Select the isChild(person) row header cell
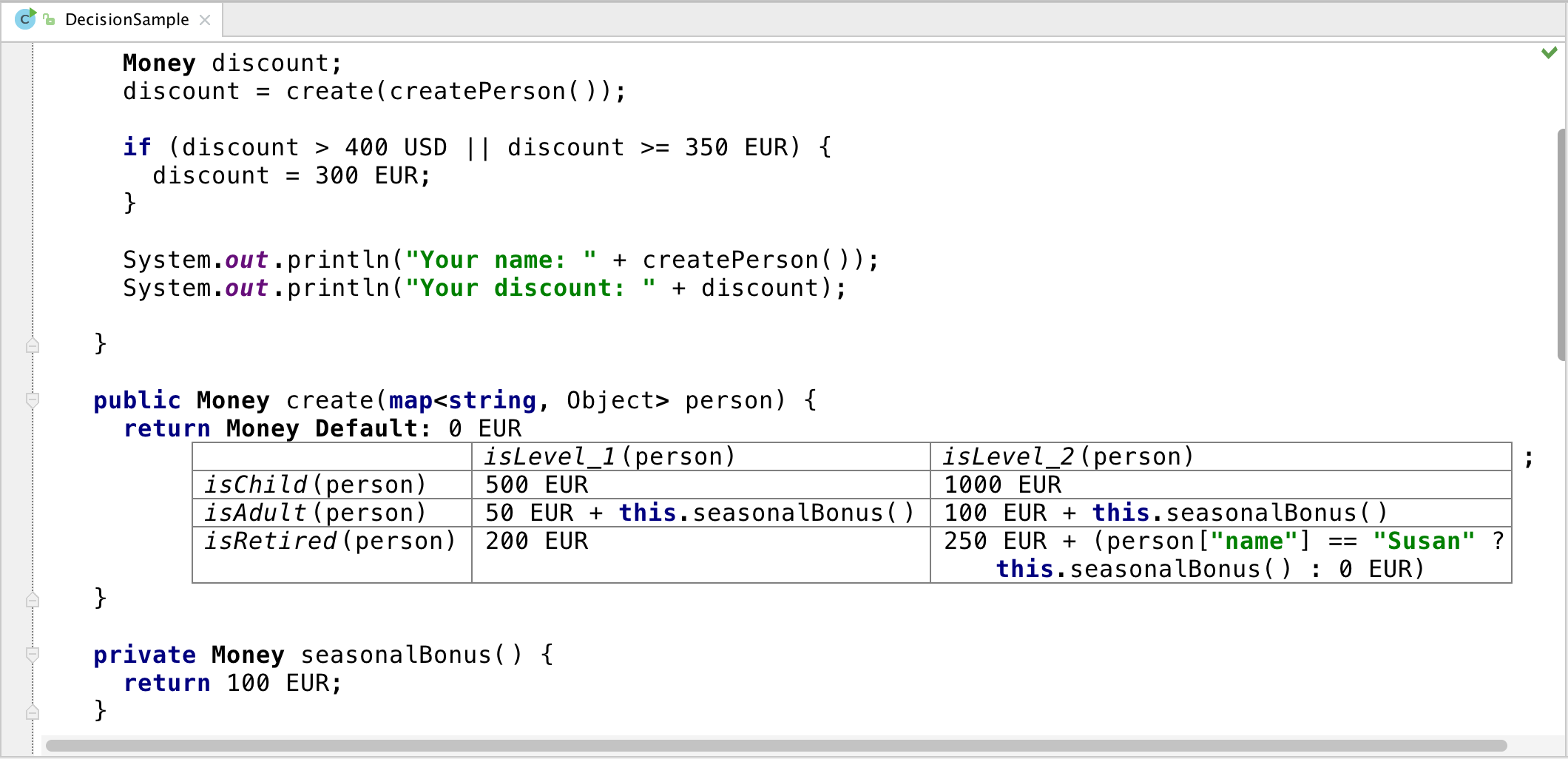This screenshot has width=1568, height=759. (316, 485)
